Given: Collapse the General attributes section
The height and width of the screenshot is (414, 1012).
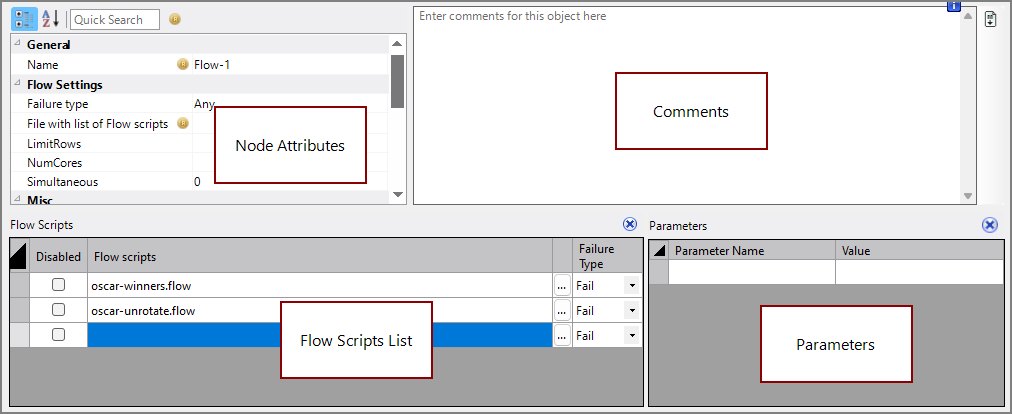Looking at the screenshot, I should point(18,44).
